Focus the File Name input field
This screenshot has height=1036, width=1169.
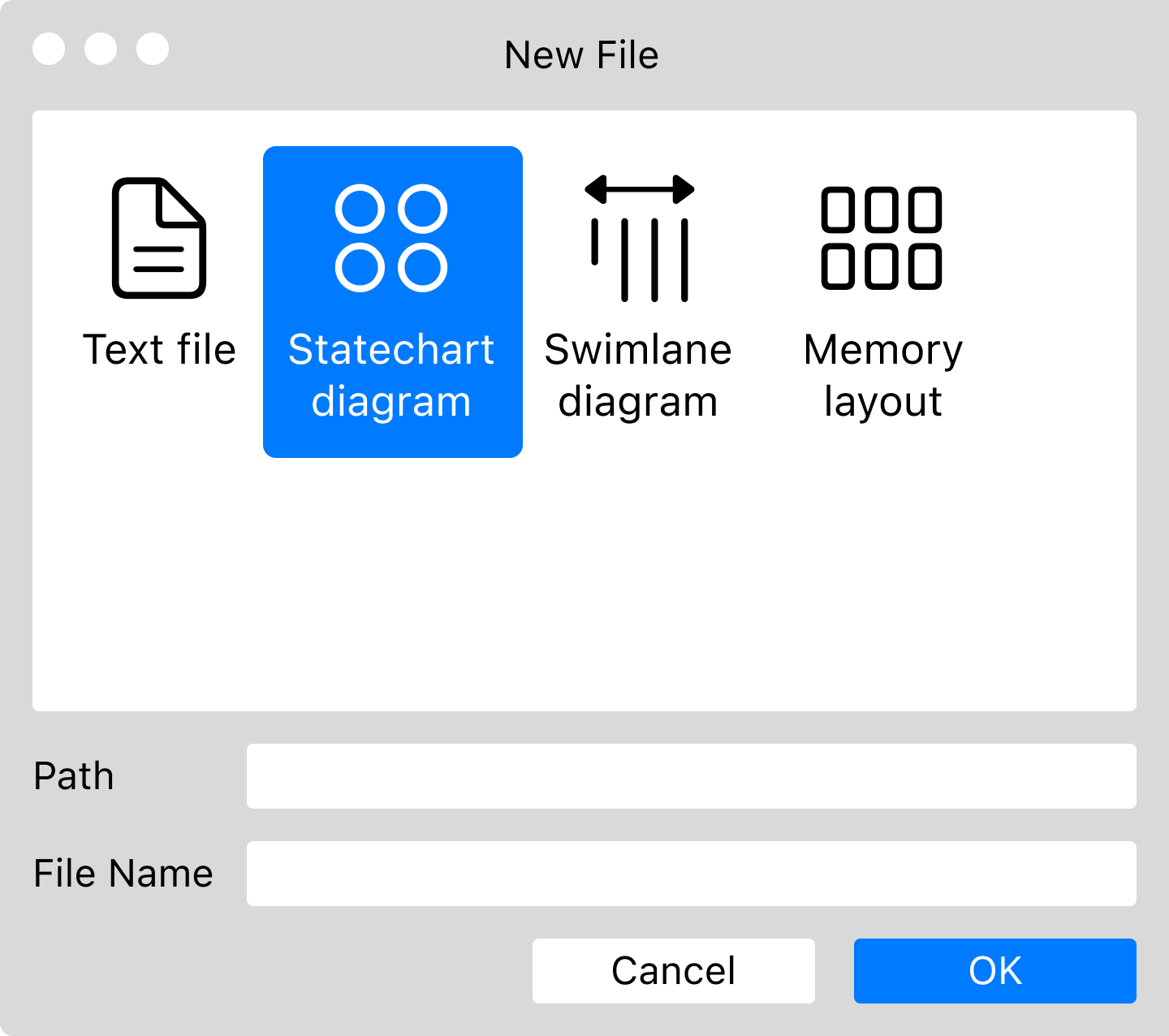[691, 874]
